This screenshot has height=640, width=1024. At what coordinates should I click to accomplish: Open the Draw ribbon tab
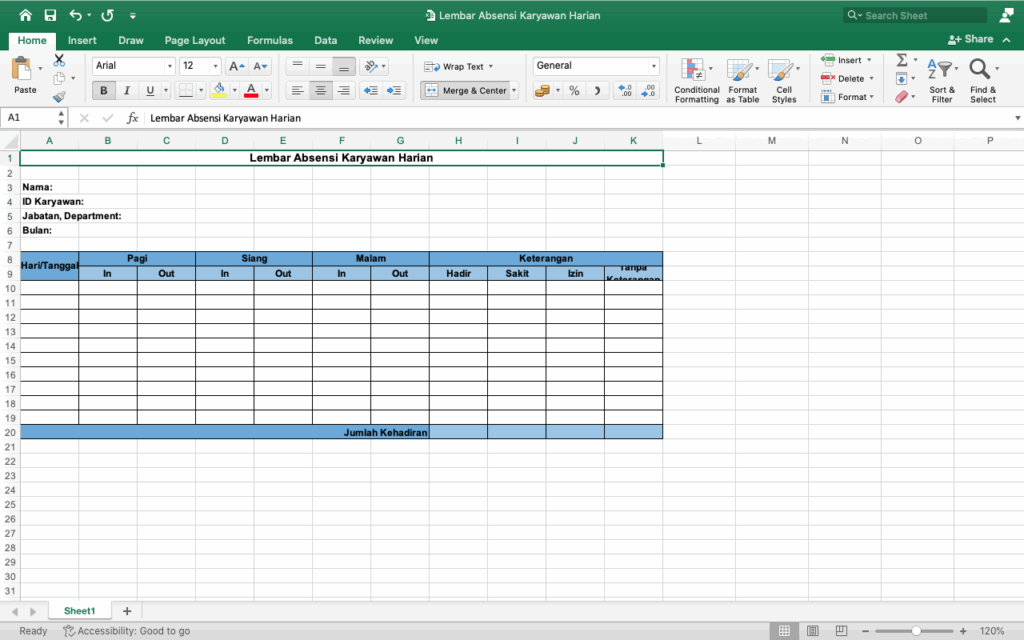pyautogui.click(x=131, y=40)
